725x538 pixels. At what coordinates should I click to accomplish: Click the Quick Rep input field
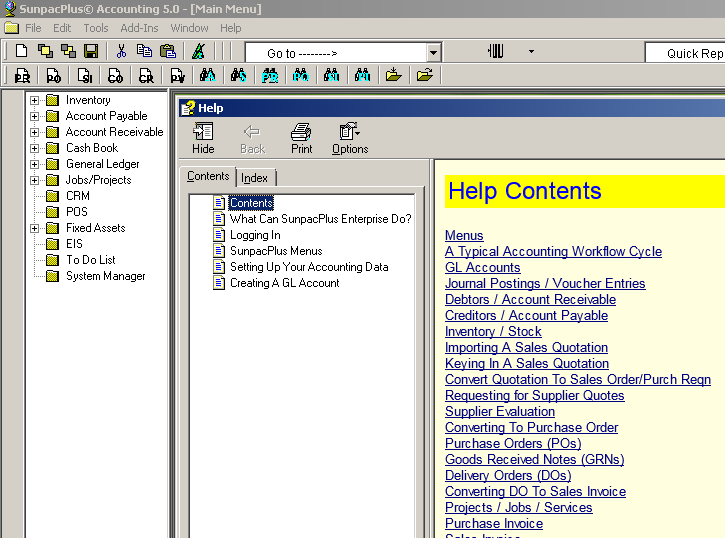point(685,52)
